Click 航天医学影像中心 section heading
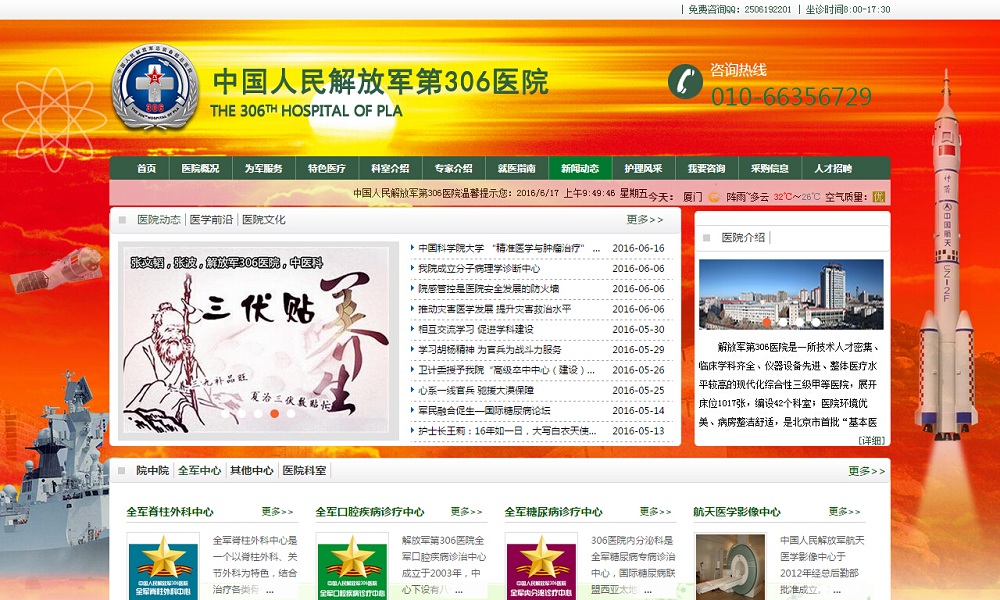 click(737, 511)
